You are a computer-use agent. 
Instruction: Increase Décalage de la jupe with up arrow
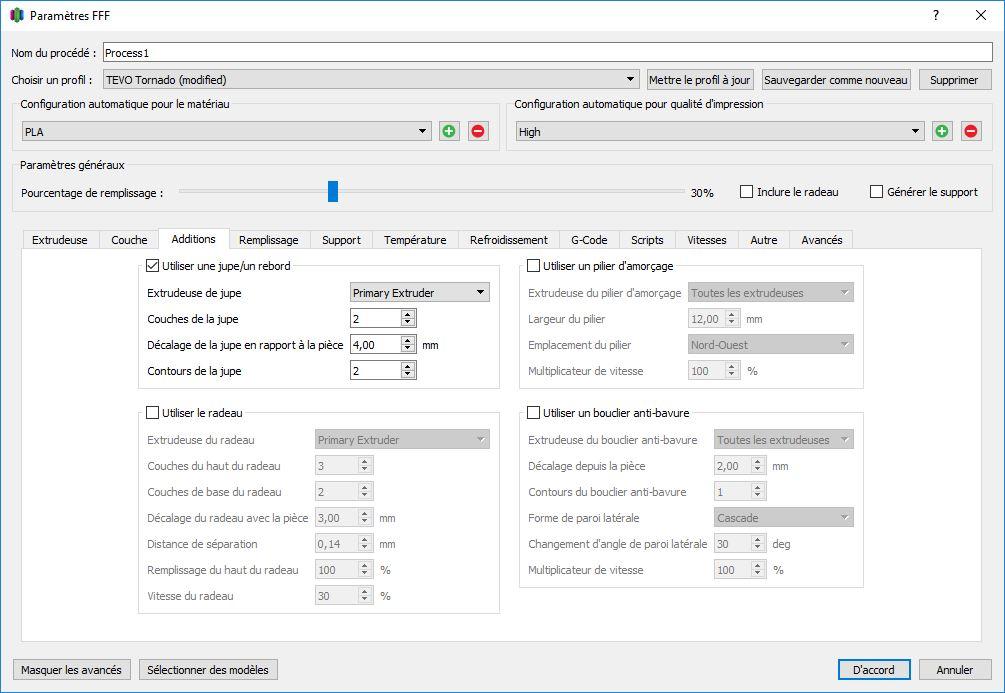[x=408, y=340]
